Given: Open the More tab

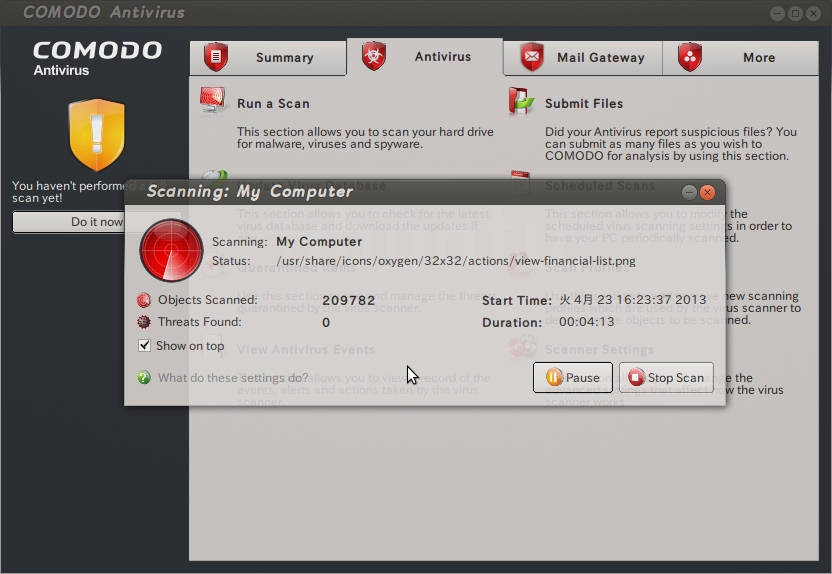Looking at the screenshot, I should (740, 58).
